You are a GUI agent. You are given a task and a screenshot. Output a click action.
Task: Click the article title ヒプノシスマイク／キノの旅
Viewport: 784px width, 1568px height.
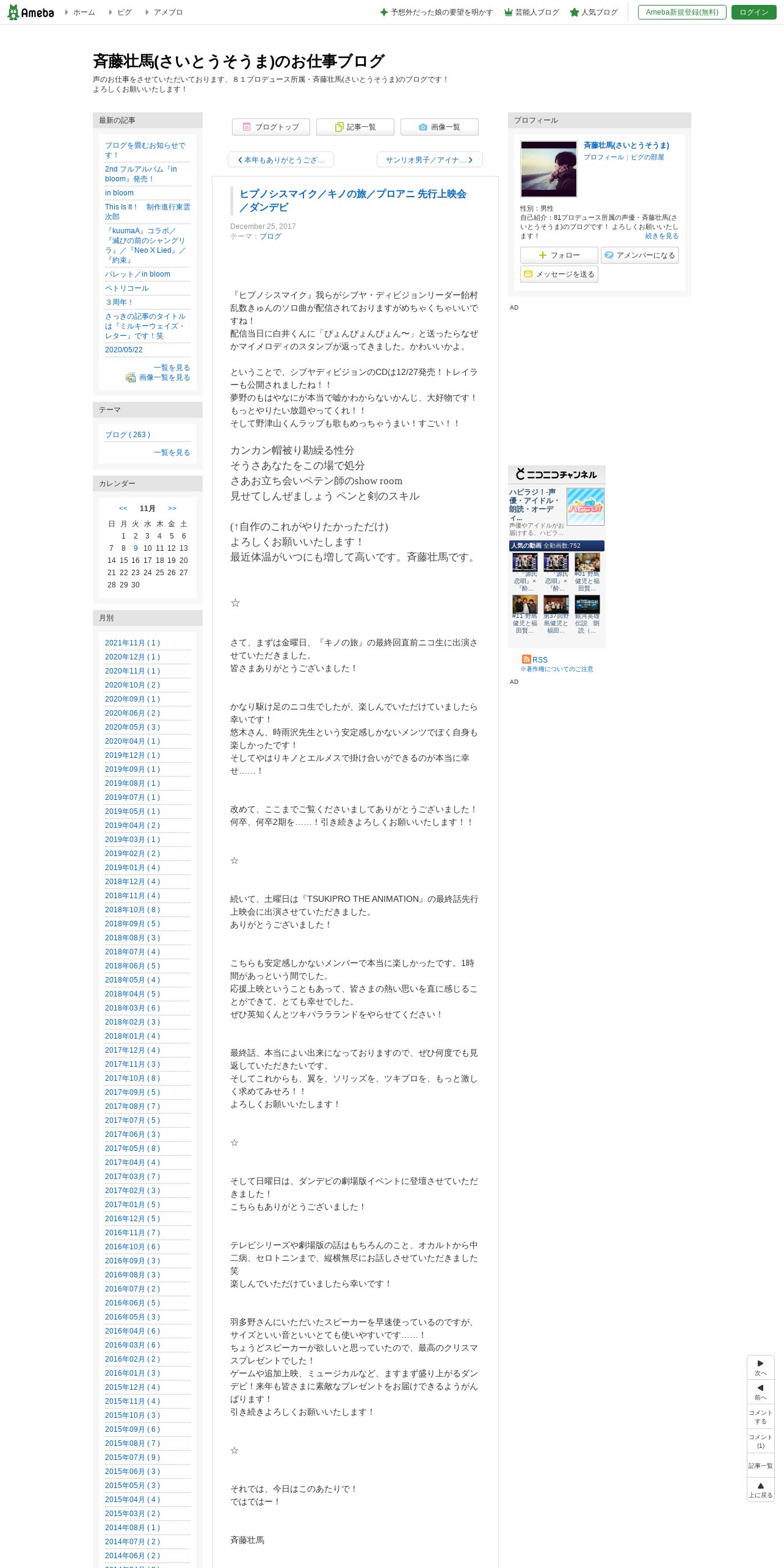coord(353,201)
